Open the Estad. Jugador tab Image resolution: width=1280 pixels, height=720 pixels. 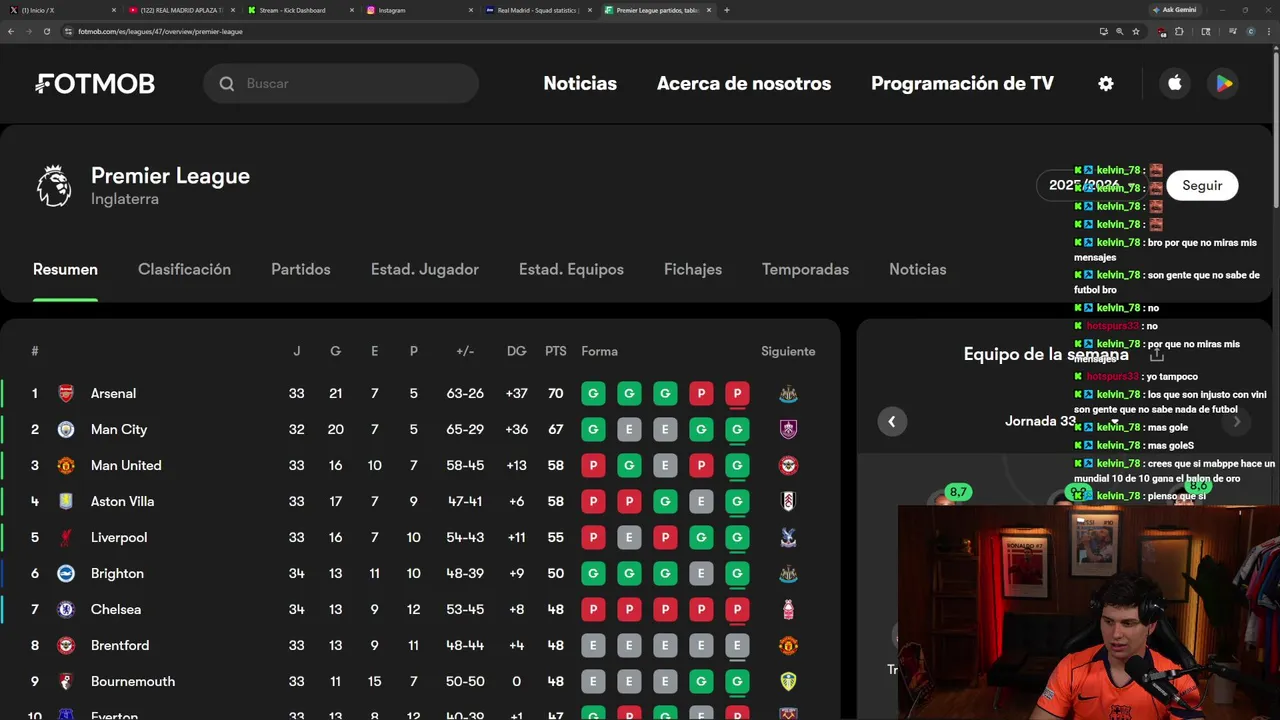point(425,269)
